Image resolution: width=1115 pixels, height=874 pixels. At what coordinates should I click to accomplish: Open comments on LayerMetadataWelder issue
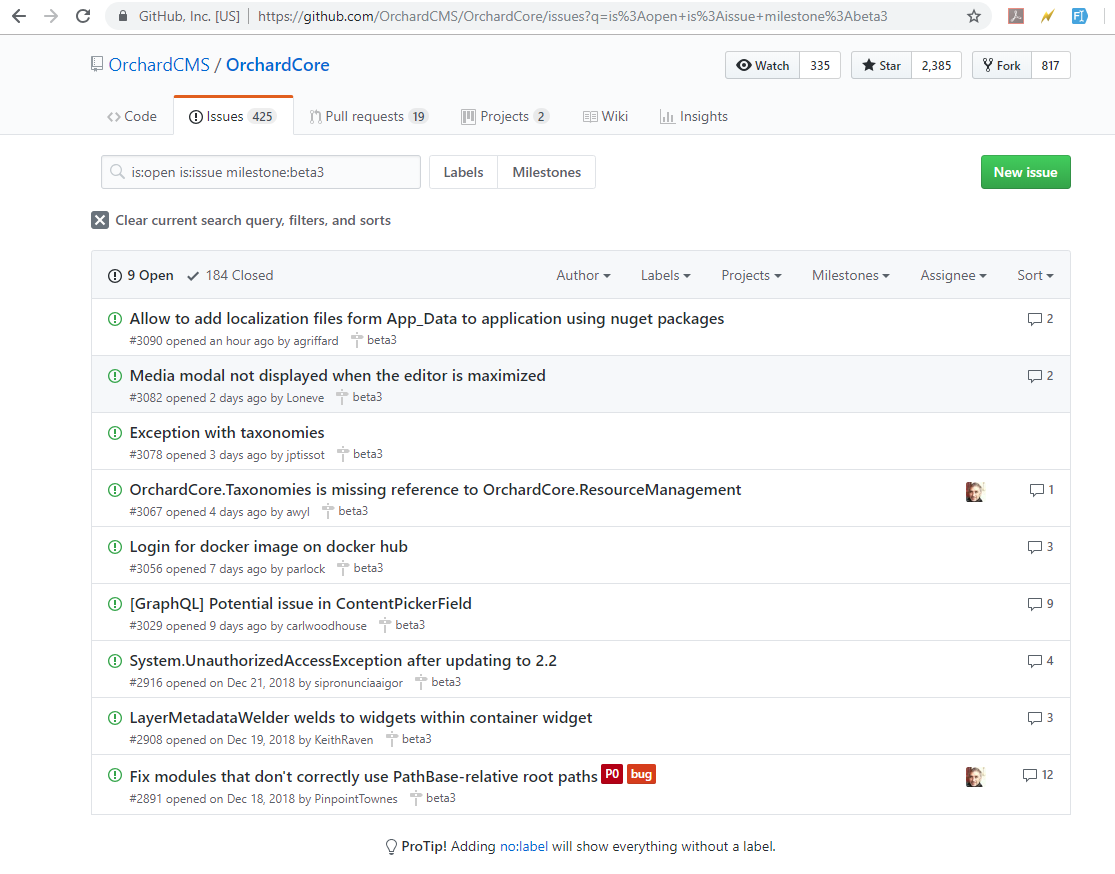click(x=1040, y=718)
